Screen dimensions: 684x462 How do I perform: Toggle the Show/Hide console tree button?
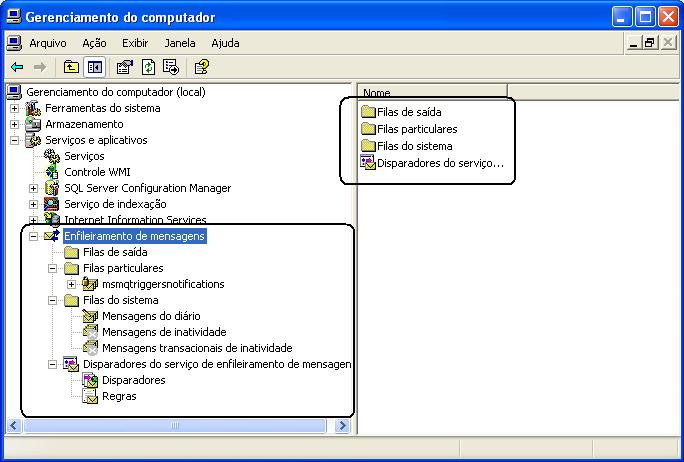coord(94,67)
